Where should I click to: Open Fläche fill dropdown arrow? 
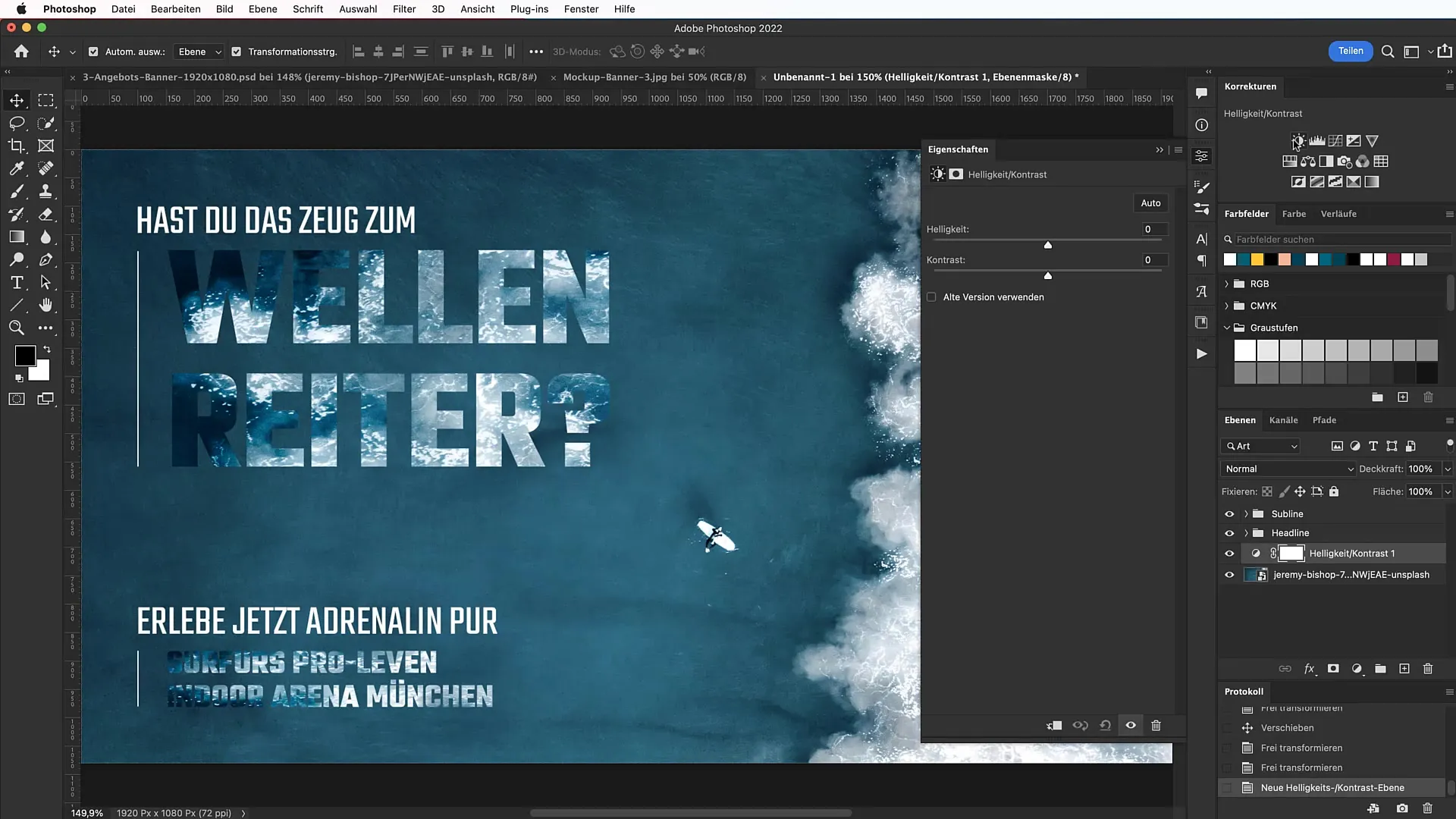click(x=1447, y=491)
